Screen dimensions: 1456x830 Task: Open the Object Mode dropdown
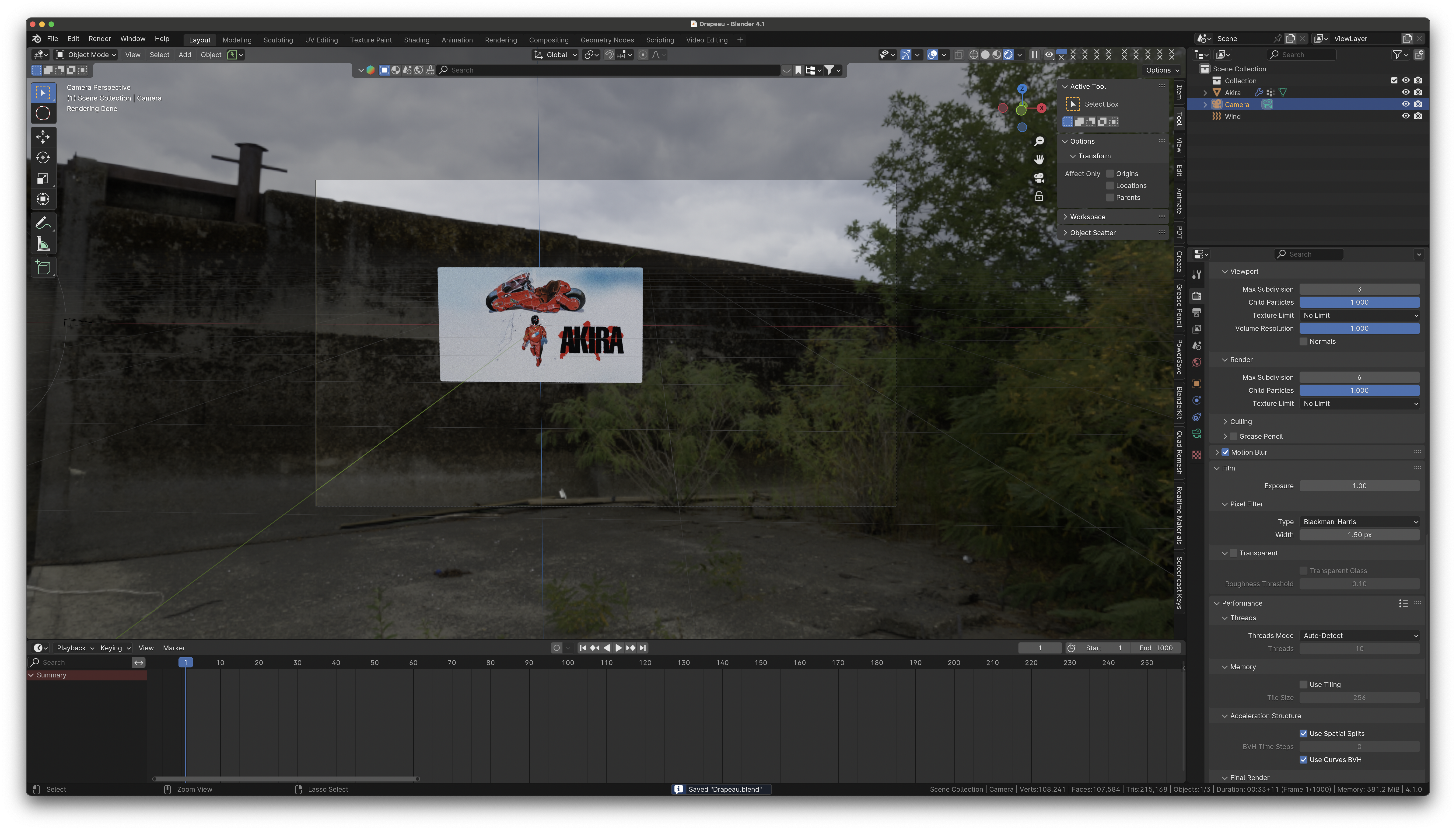pos(86,55)
